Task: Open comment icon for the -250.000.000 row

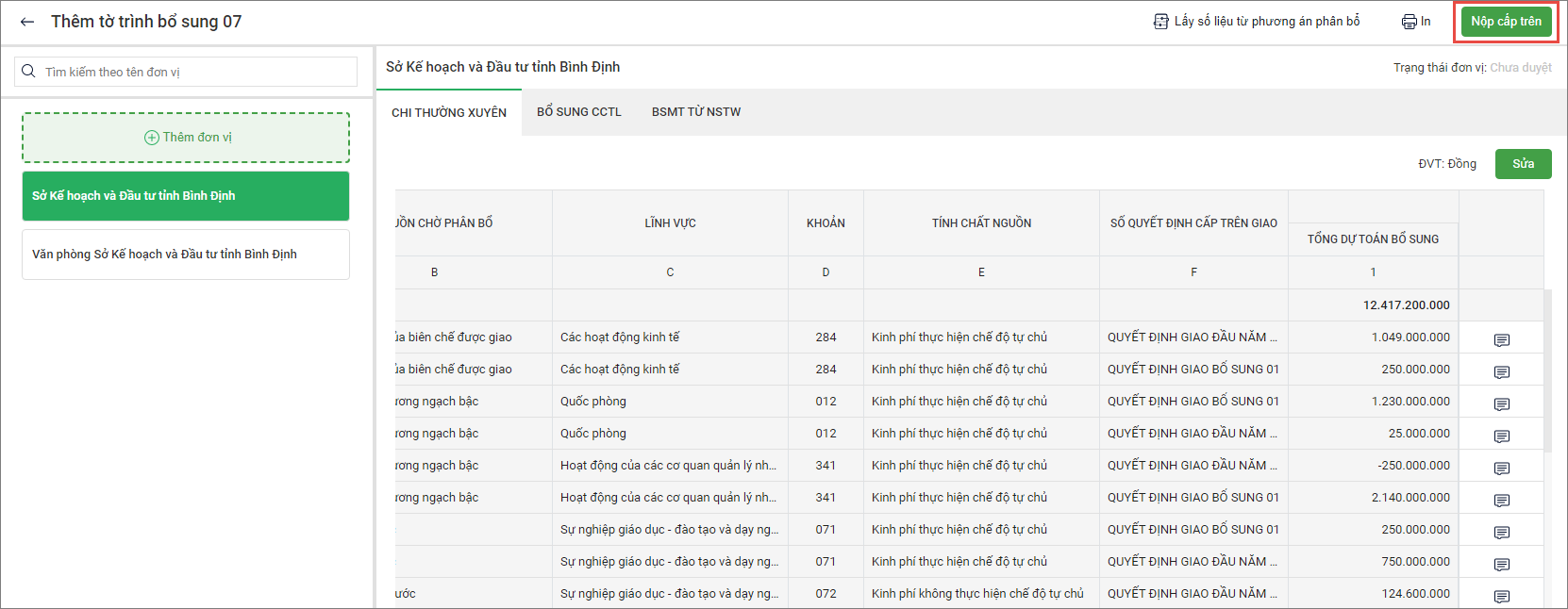Action: click(x=1501, y=469)
